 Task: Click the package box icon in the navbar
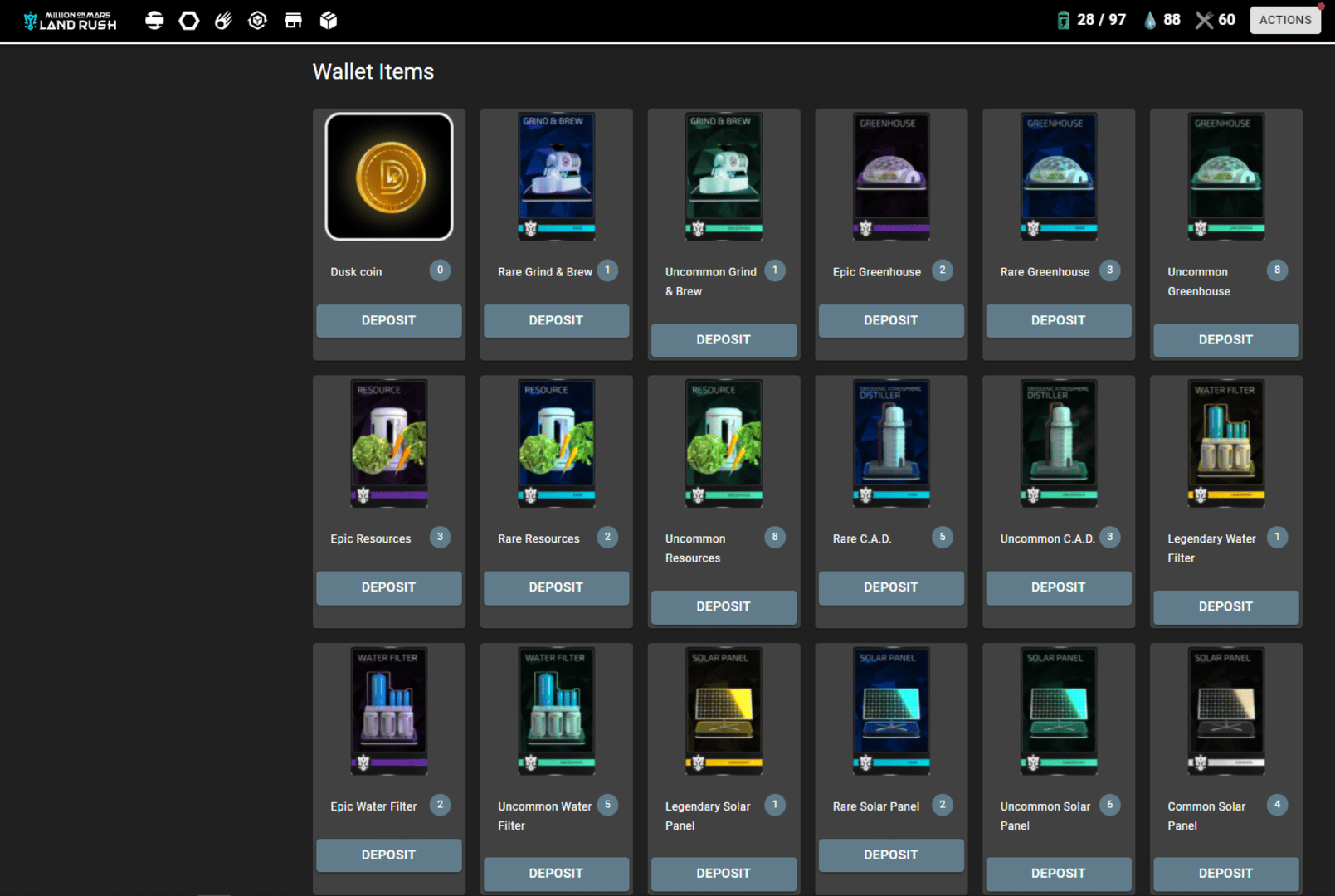tap(329, 21)
